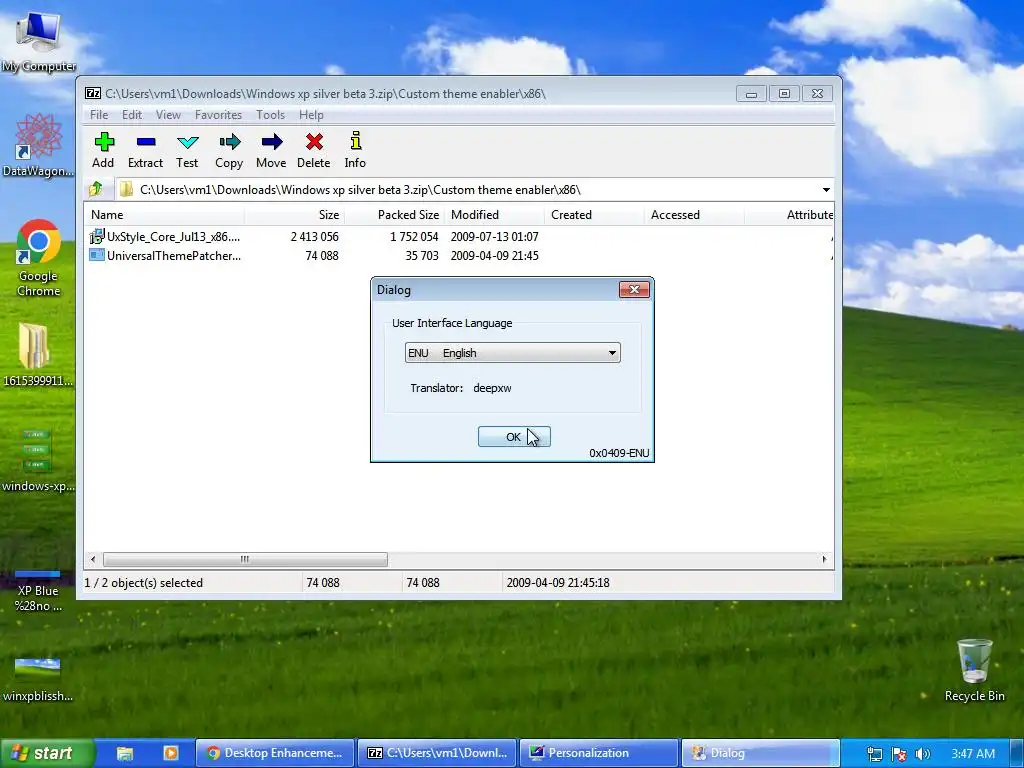Screen dimensions: 1024x768
Task: Select the UxStyle_Core_Jul13_x86 file icon
Action: point(97,236)
